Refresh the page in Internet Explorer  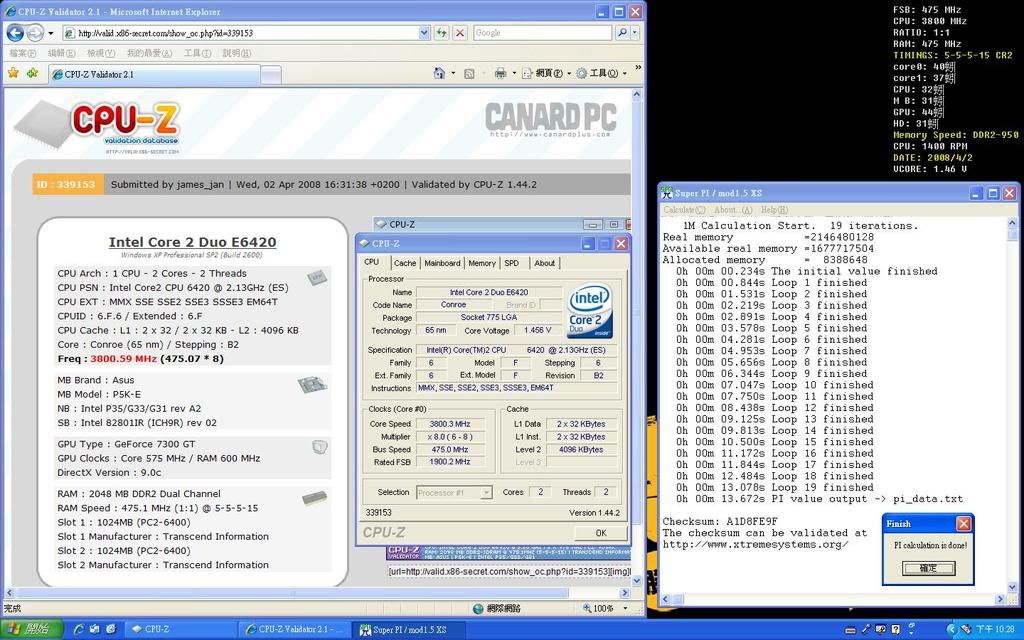pos(441,33)
